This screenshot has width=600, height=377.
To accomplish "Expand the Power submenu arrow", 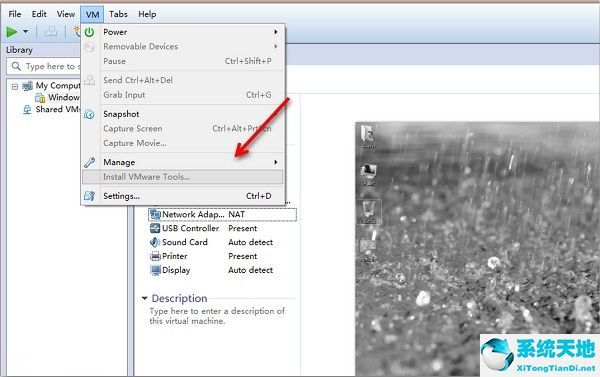I will pyautogui.click(x=276, y=32).
